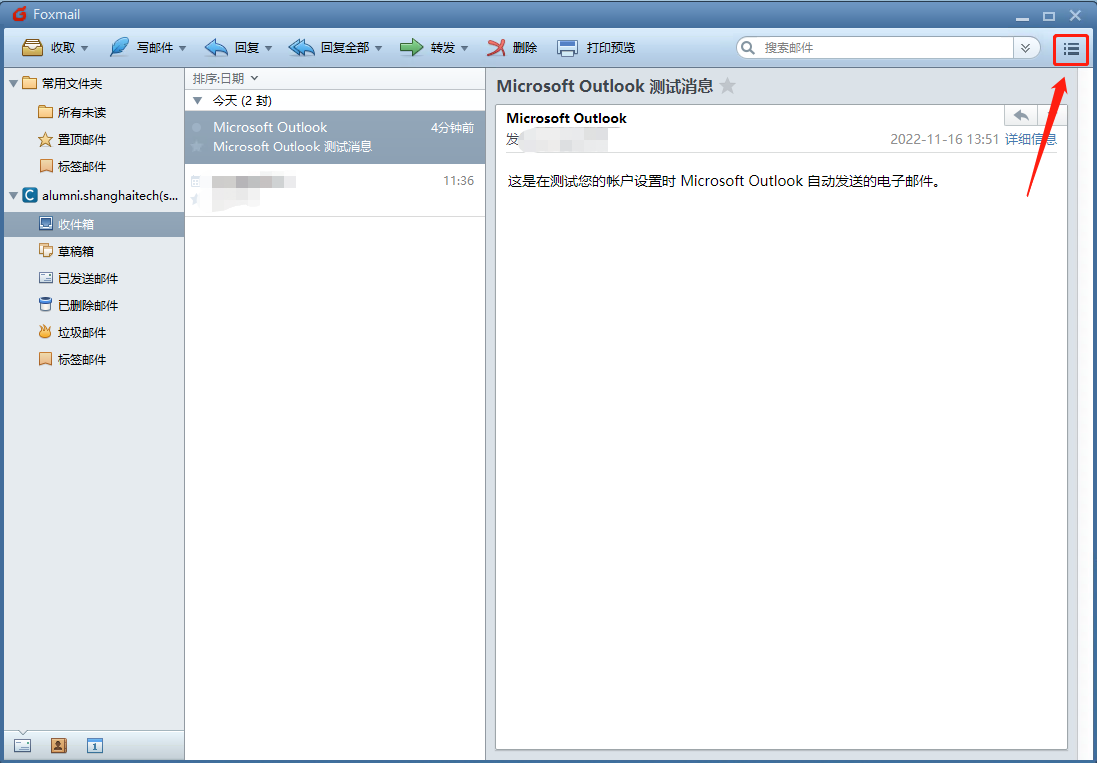Screen dimensions: 1097x763
Task: Toggle the star beside the message title
Action: [728, 86]
